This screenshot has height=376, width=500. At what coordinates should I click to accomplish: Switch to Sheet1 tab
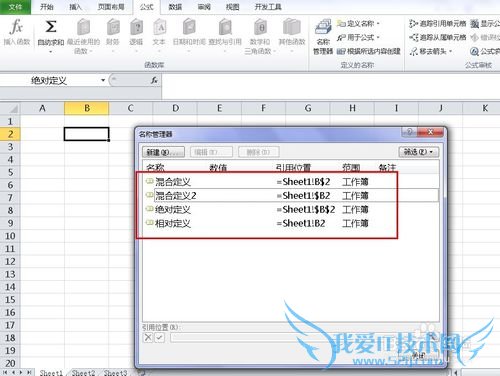[51, 372]
